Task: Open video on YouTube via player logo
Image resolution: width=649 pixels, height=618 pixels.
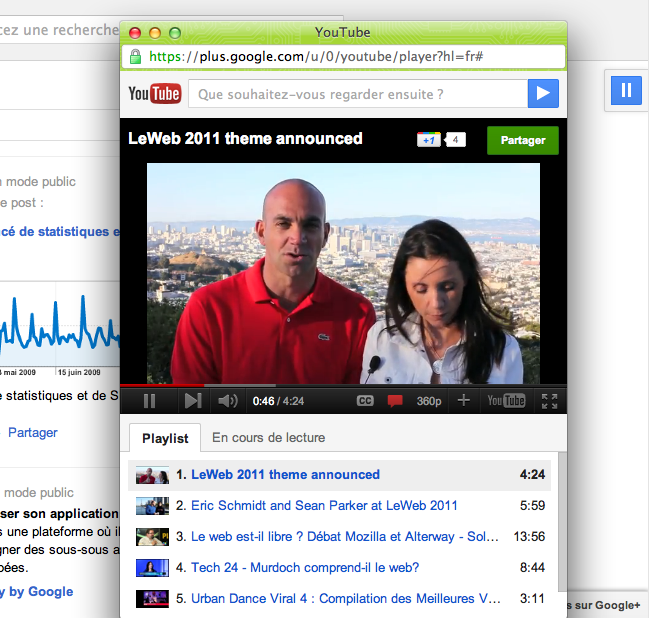Action: click(505, 401)
